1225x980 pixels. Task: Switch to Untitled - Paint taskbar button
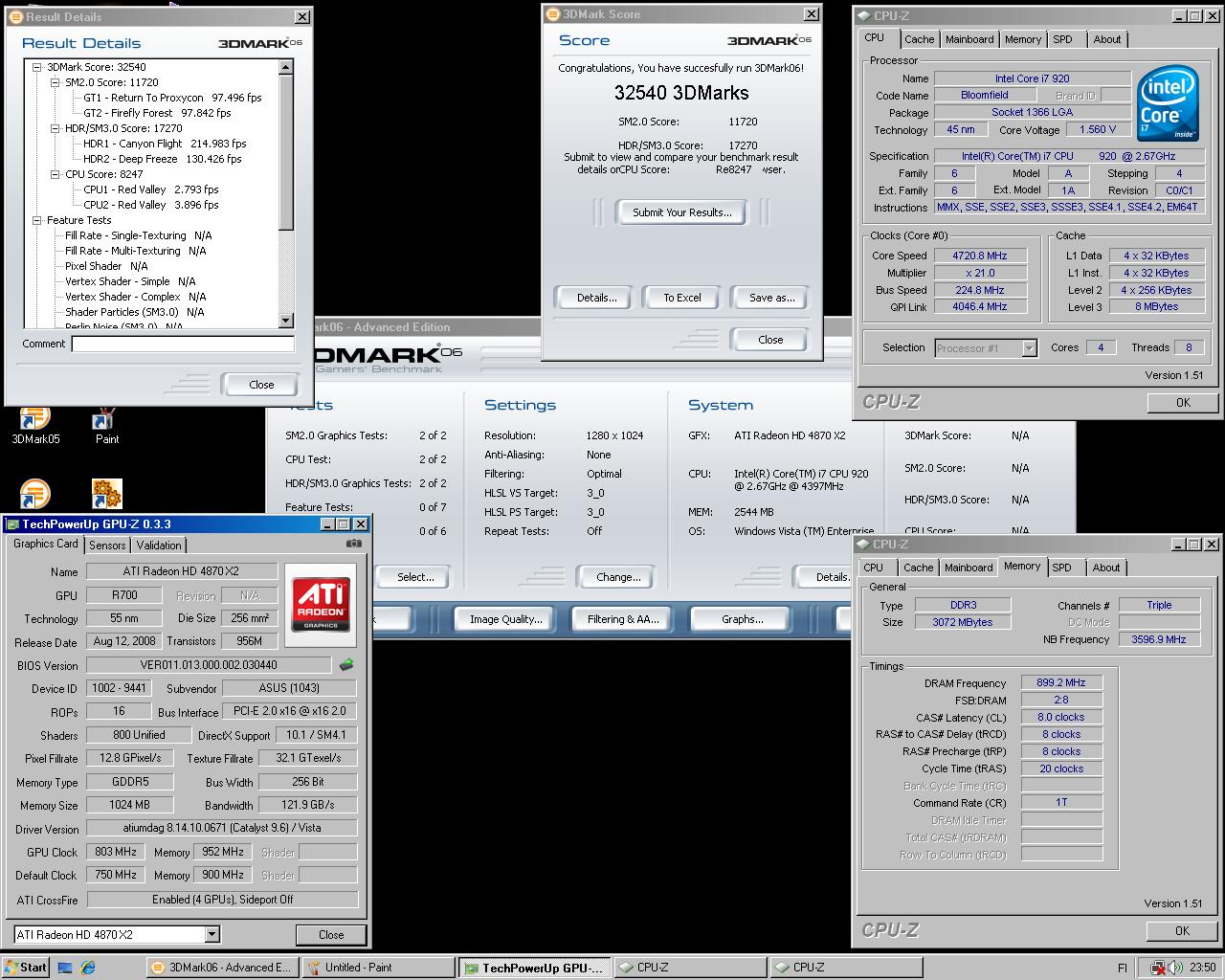376,968
